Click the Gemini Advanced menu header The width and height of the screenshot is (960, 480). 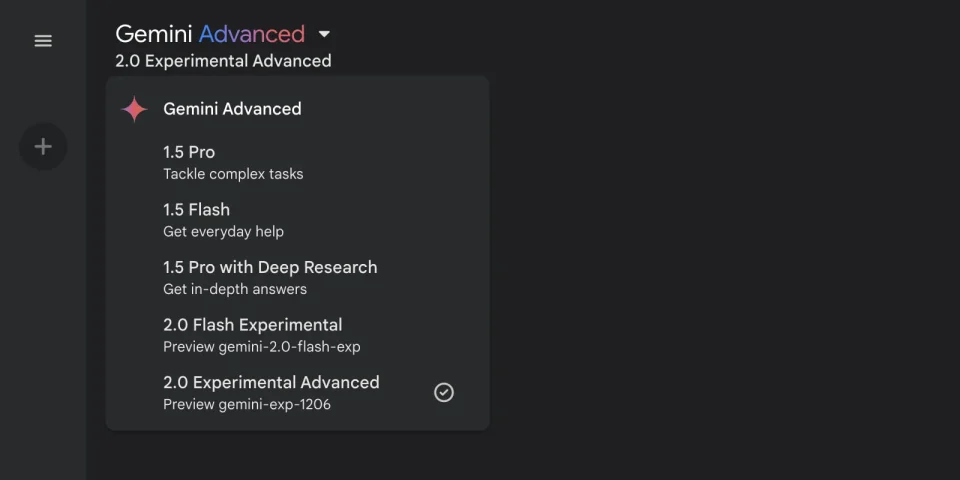pyautogui.click(x=232, y=109)
